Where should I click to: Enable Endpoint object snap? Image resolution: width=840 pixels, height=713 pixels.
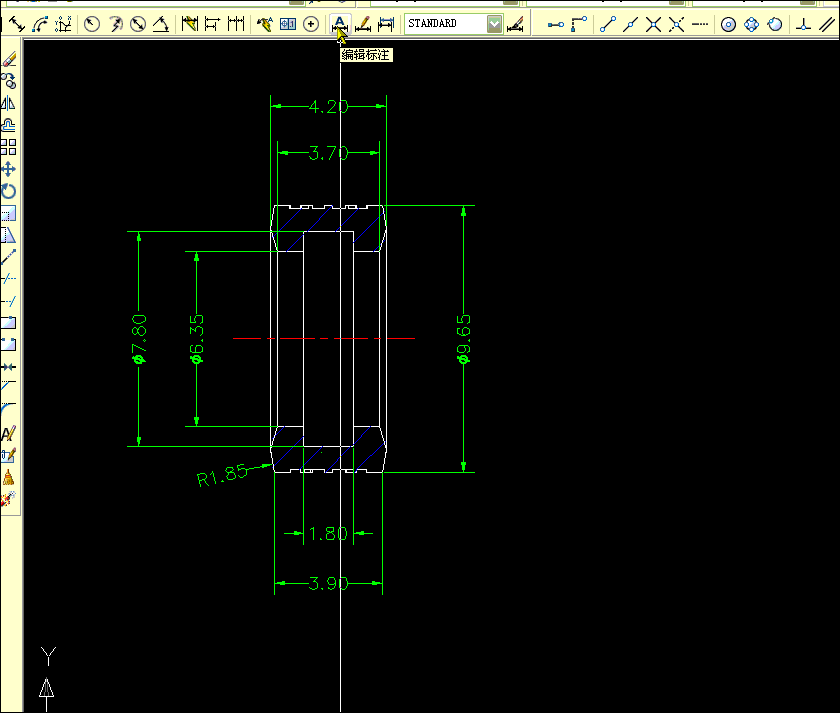(608, 24)
